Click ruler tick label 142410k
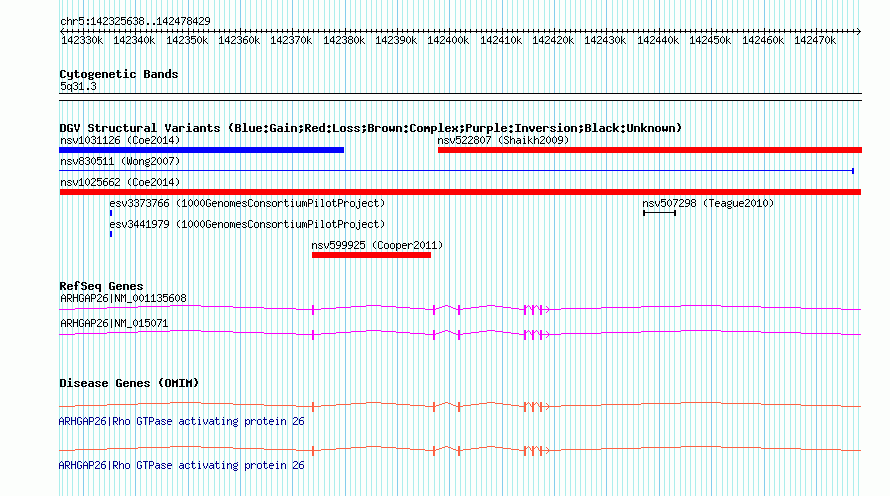This screenshot has width=890, height=496. coord(501,40)
